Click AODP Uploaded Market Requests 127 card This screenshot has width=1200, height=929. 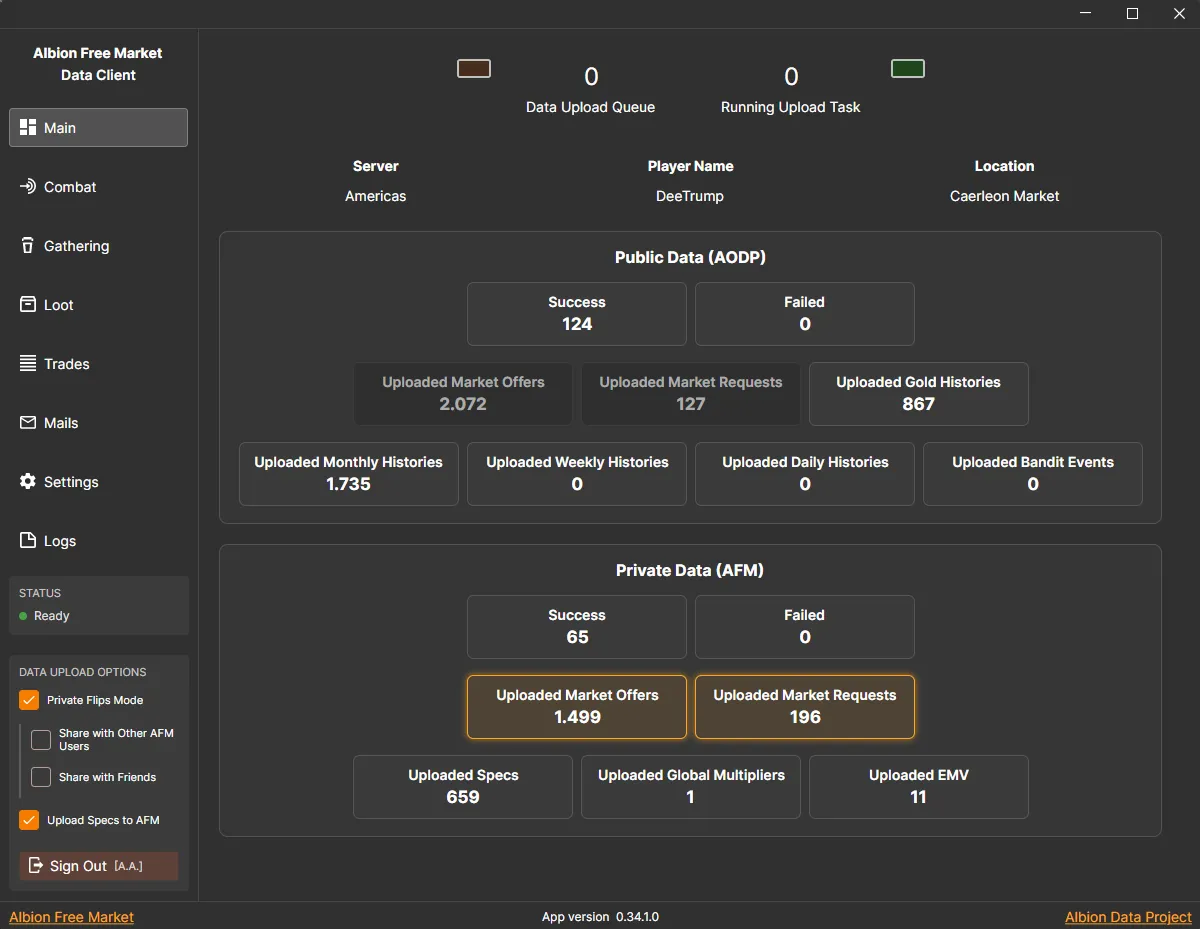pos(691,394)
